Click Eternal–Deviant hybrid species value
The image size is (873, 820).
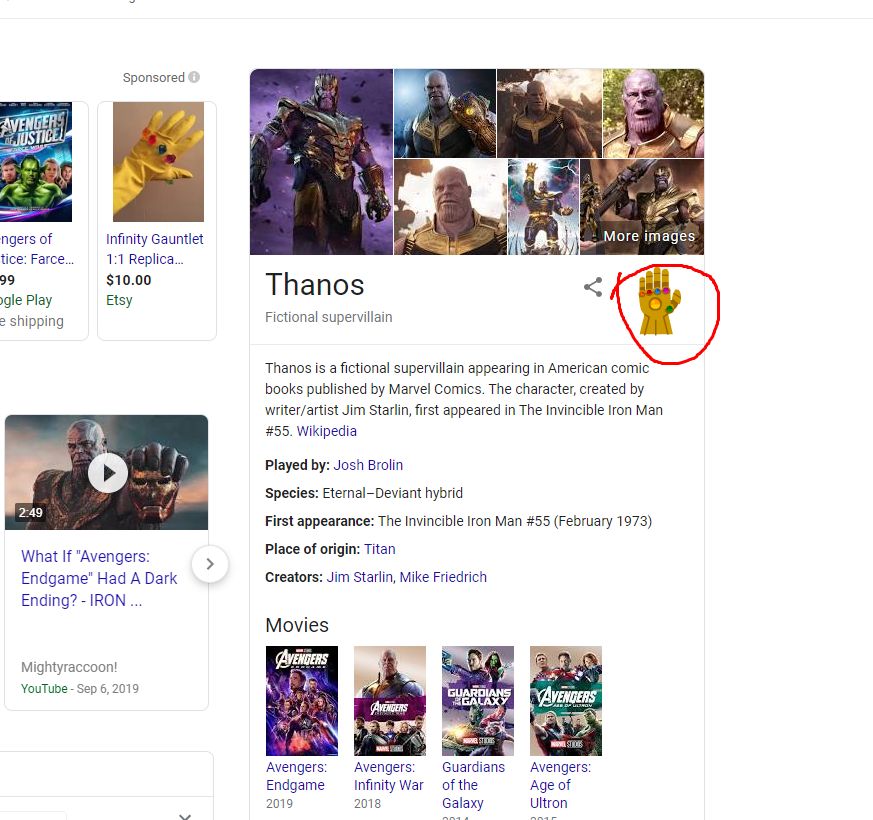[393, 493]
